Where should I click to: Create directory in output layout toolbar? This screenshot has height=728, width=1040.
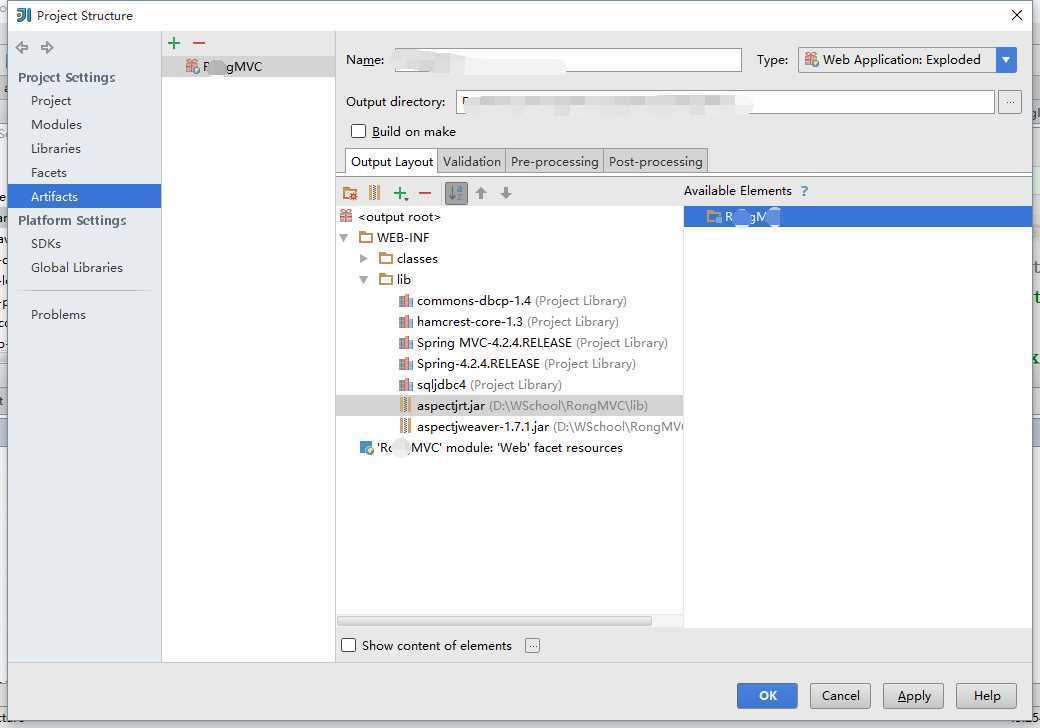350,193
